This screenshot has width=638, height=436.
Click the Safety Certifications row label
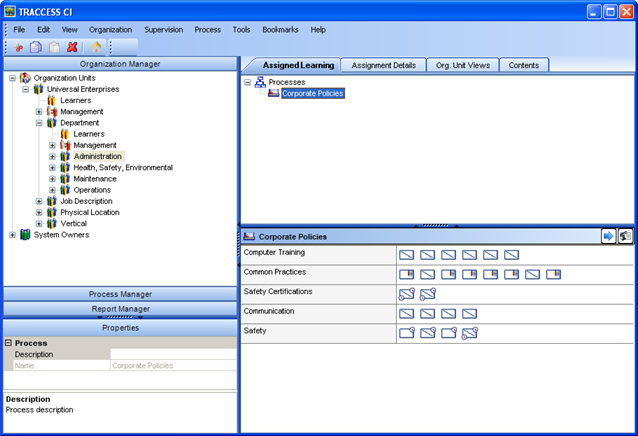278,291
